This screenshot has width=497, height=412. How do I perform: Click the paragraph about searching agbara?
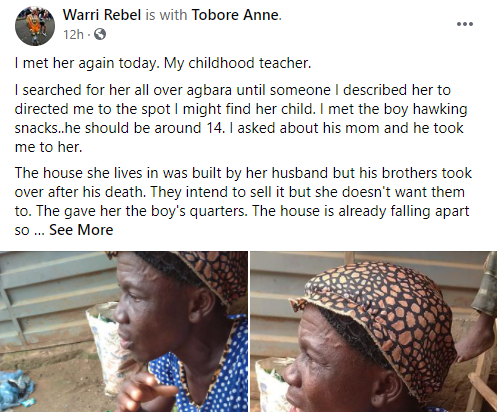pos(241,118)
